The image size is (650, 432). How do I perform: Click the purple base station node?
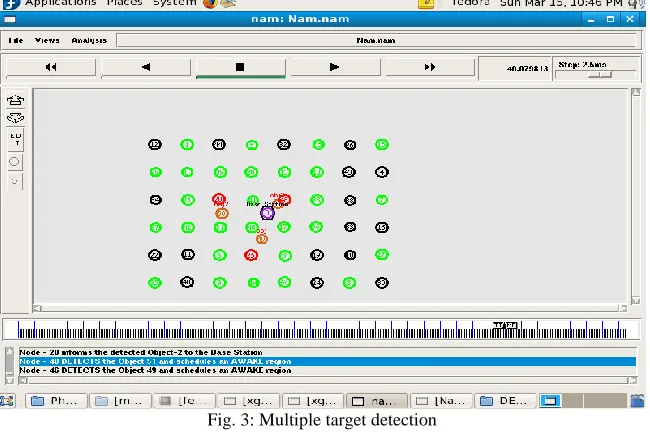267,213
